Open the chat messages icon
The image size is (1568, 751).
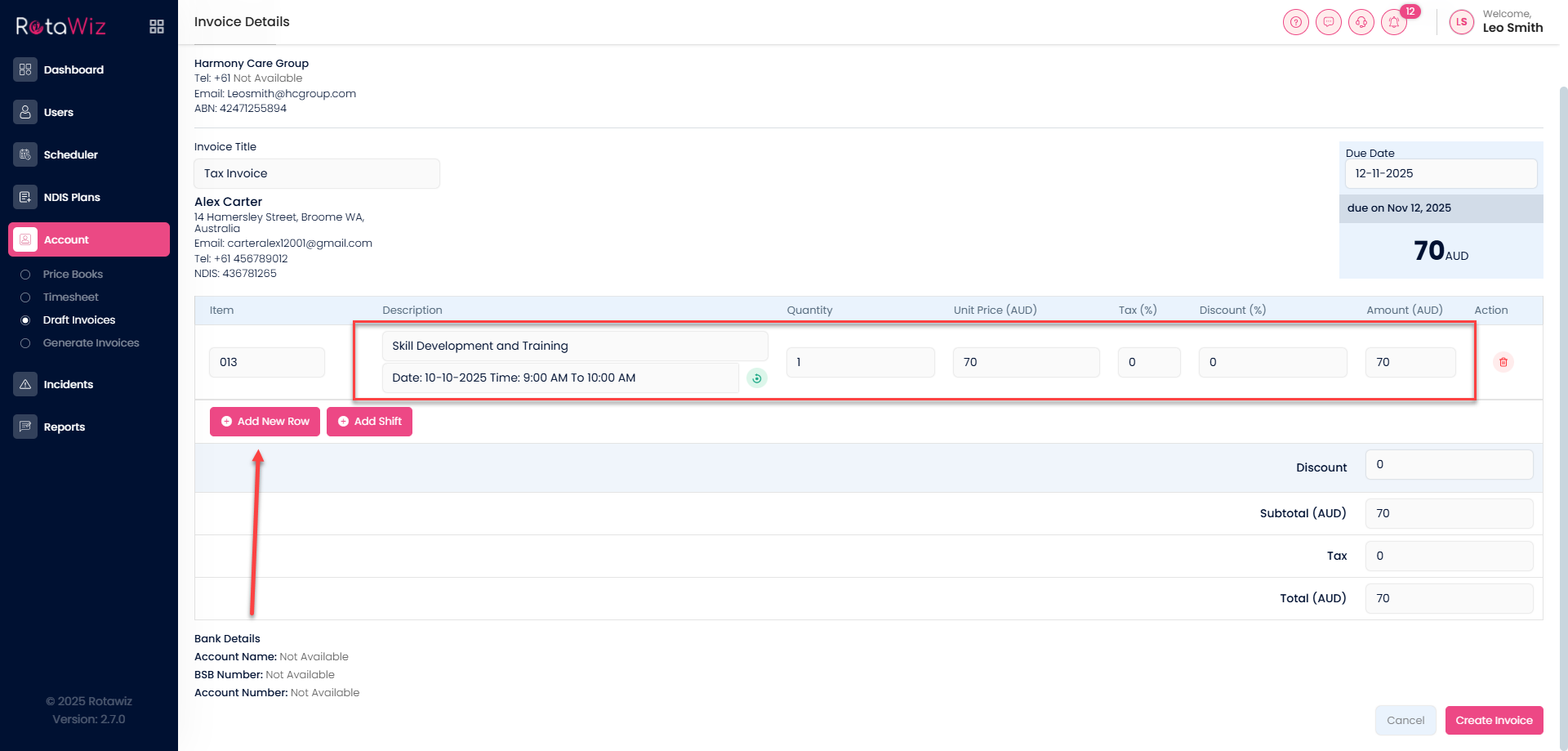tap(1328, 22)
